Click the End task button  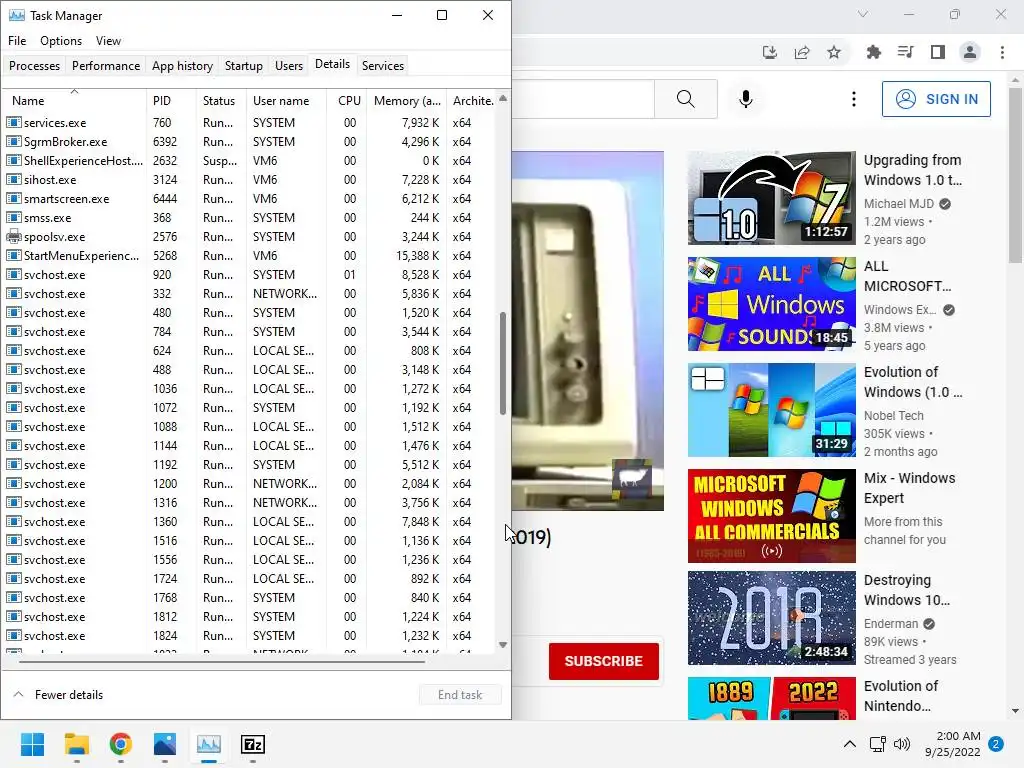pos(460,695)
